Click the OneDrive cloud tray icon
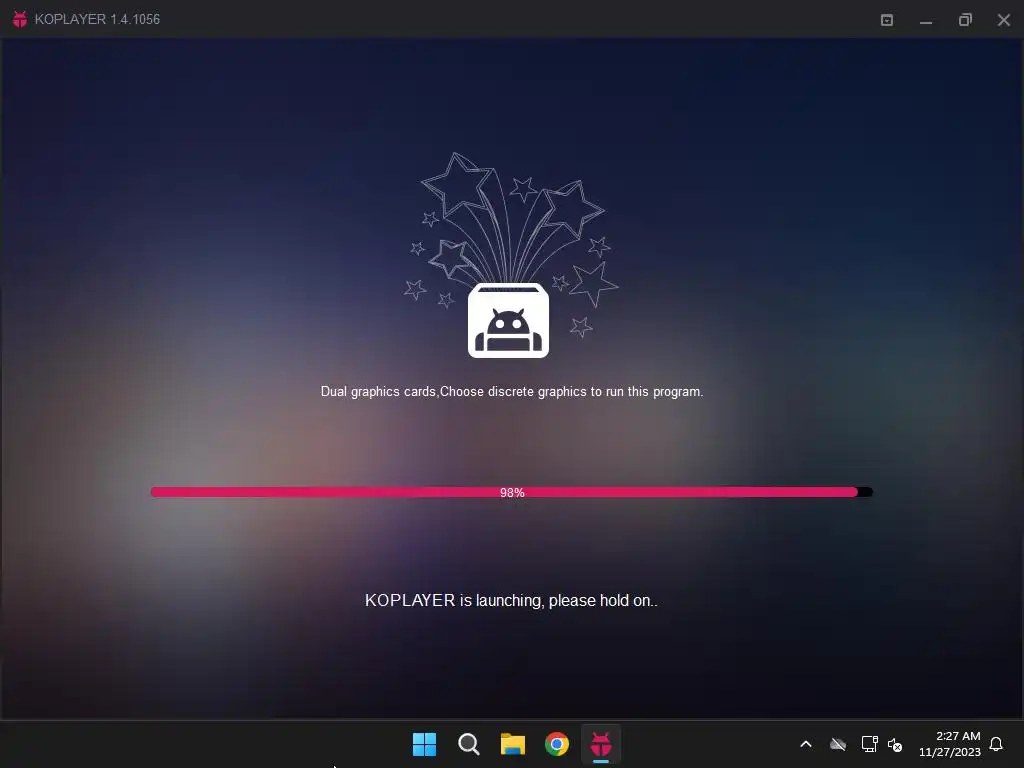 click(x=838, y=744)
